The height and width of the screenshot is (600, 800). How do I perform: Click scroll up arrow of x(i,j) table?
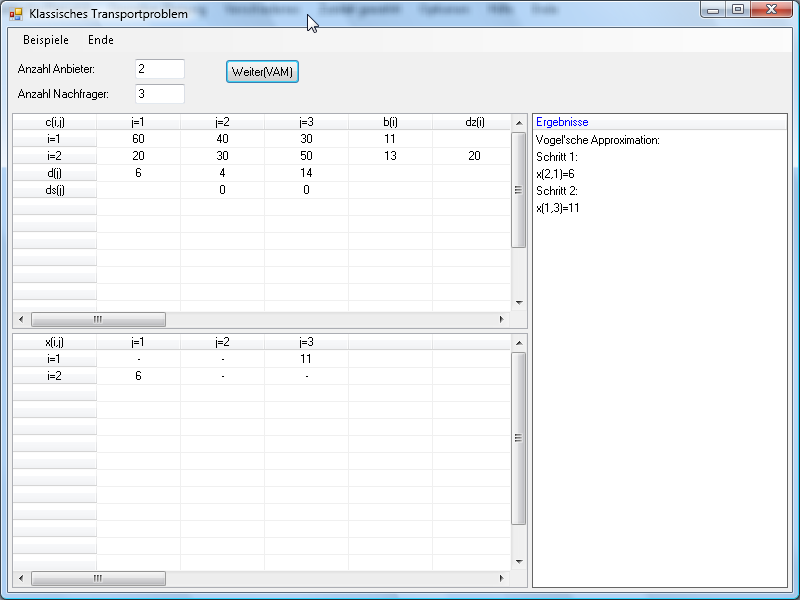518,343
